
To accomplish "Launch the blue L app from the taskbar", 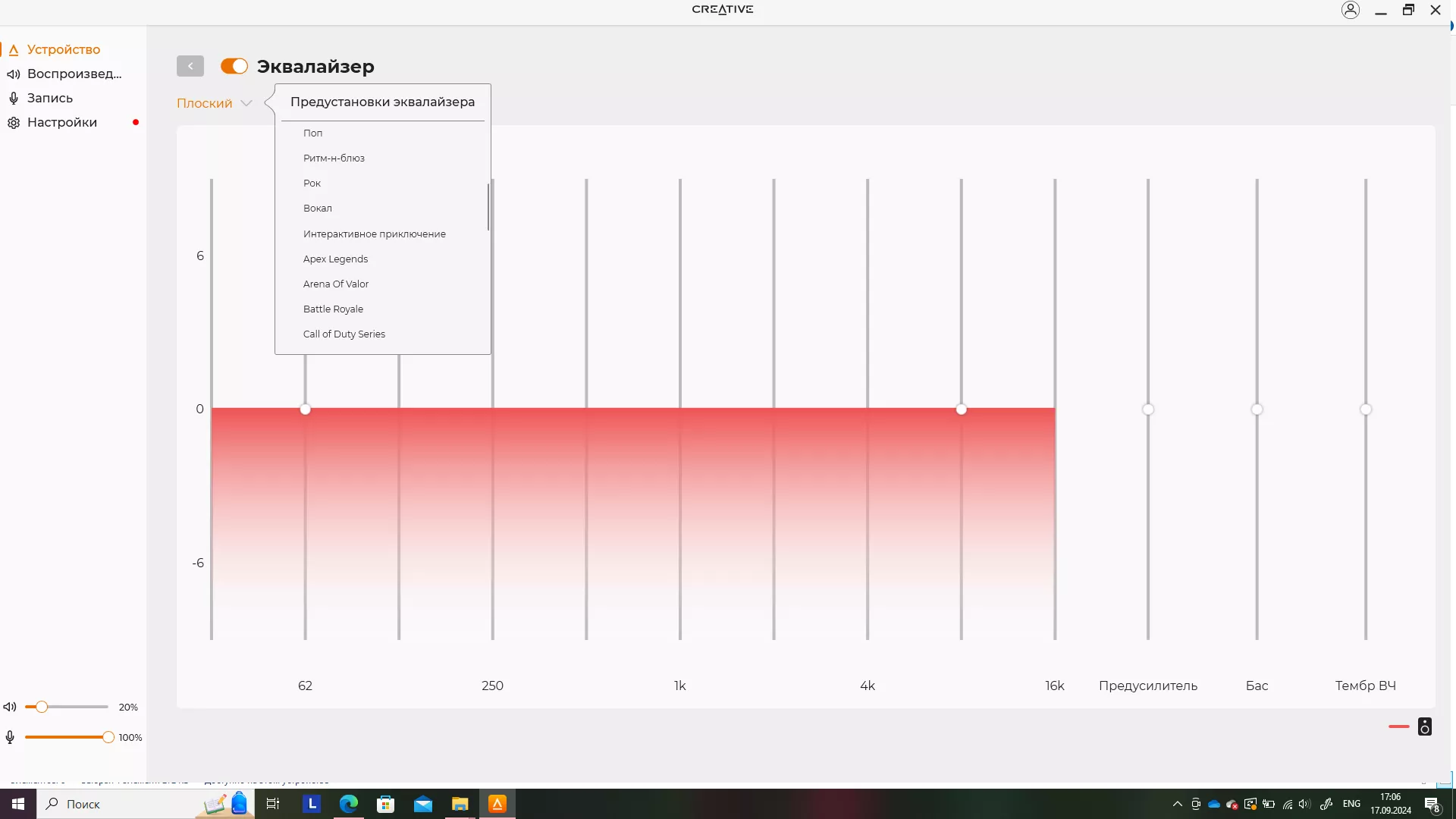I will (312, 804).
